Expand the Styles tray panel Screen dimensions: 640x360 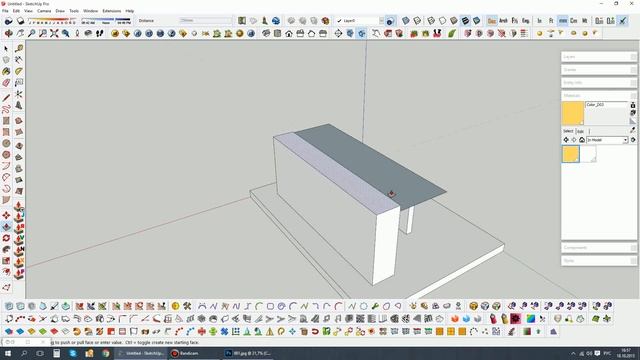[599, 260]
